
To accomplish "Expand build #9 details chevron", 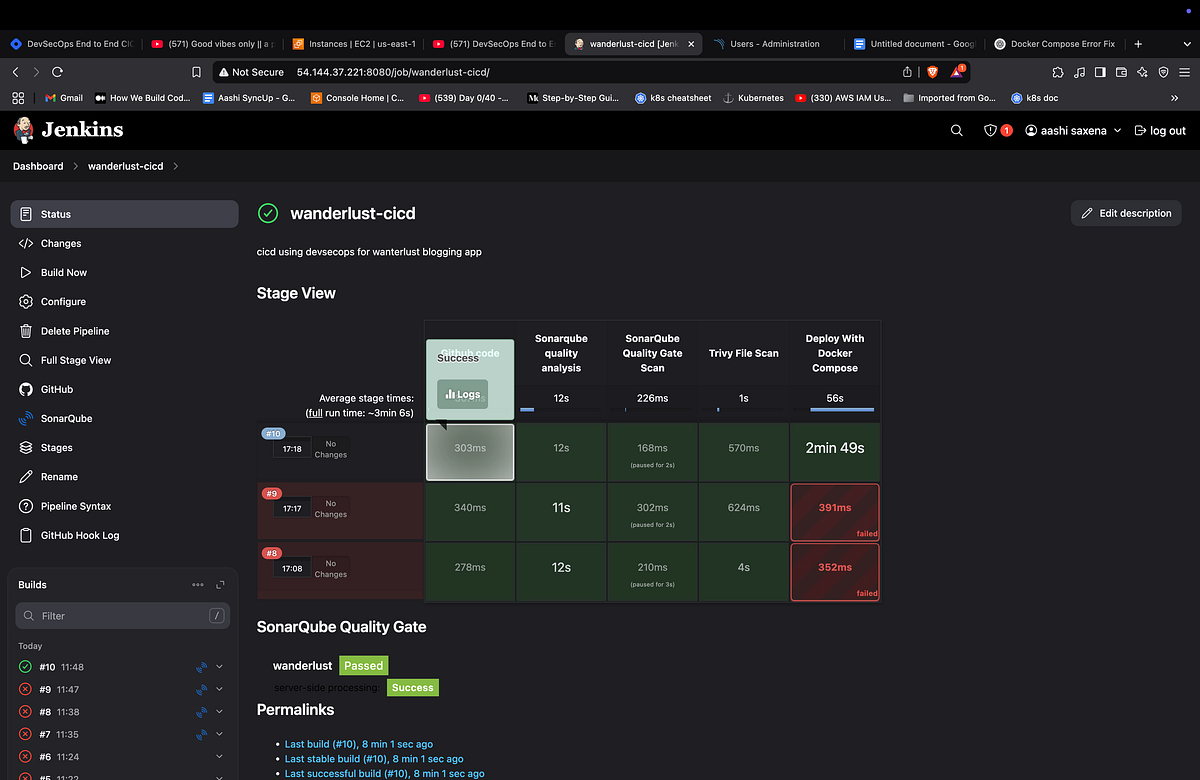I will [219, 689].
